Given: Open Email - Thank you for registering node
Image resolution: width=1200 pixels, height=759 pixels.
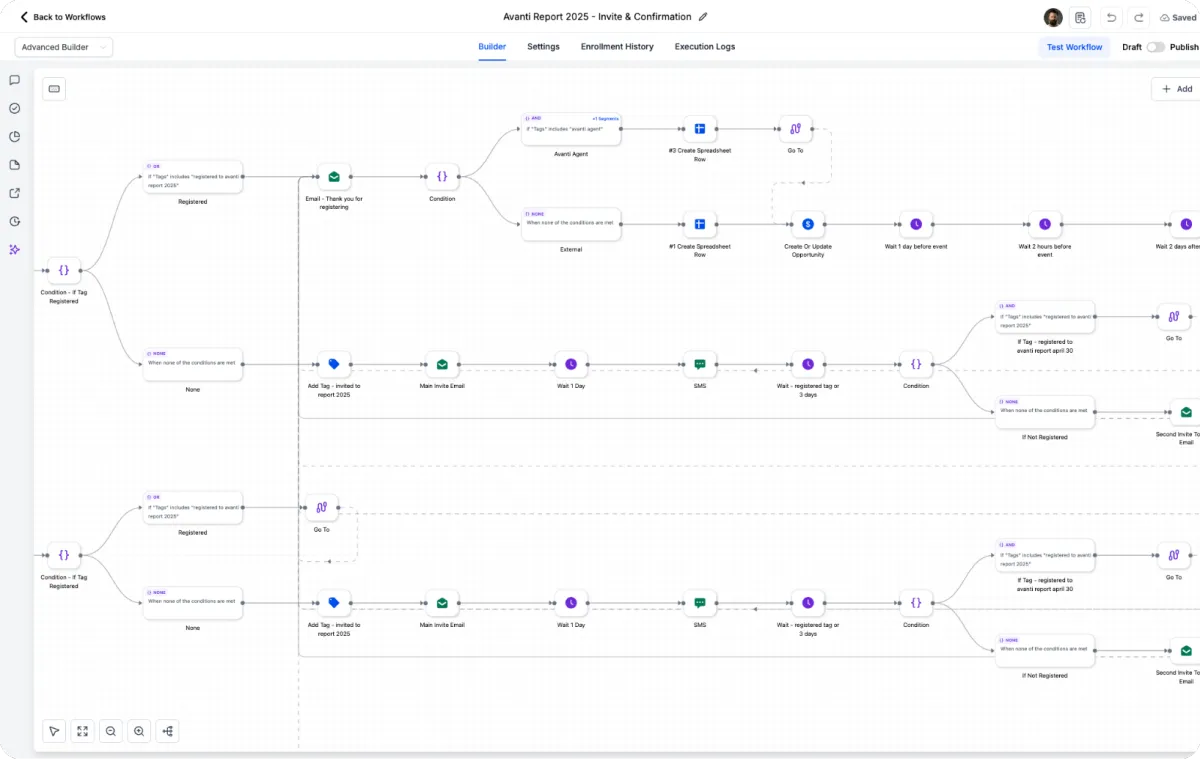Looking at the screenshot, I should click(334, 177).
